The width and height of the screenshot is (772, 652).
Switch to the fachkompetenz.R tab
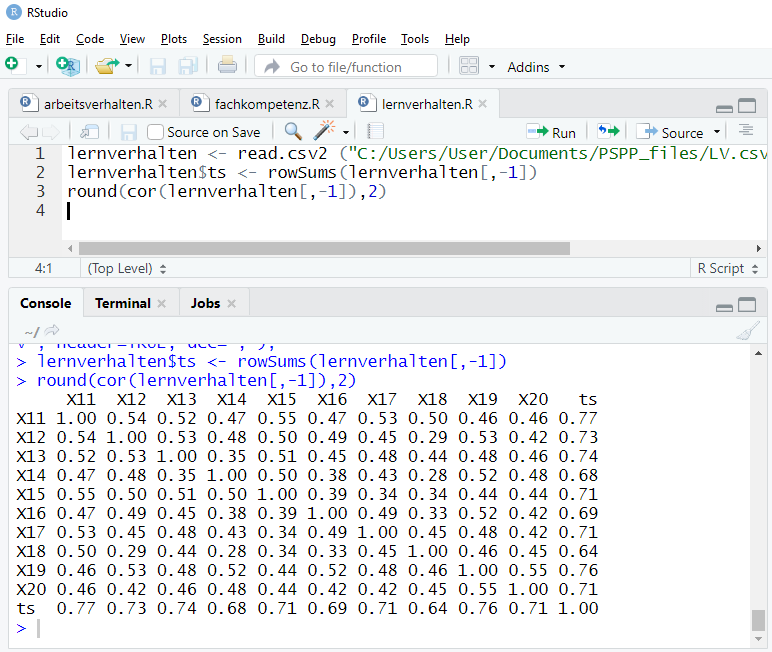pos(266,104)
